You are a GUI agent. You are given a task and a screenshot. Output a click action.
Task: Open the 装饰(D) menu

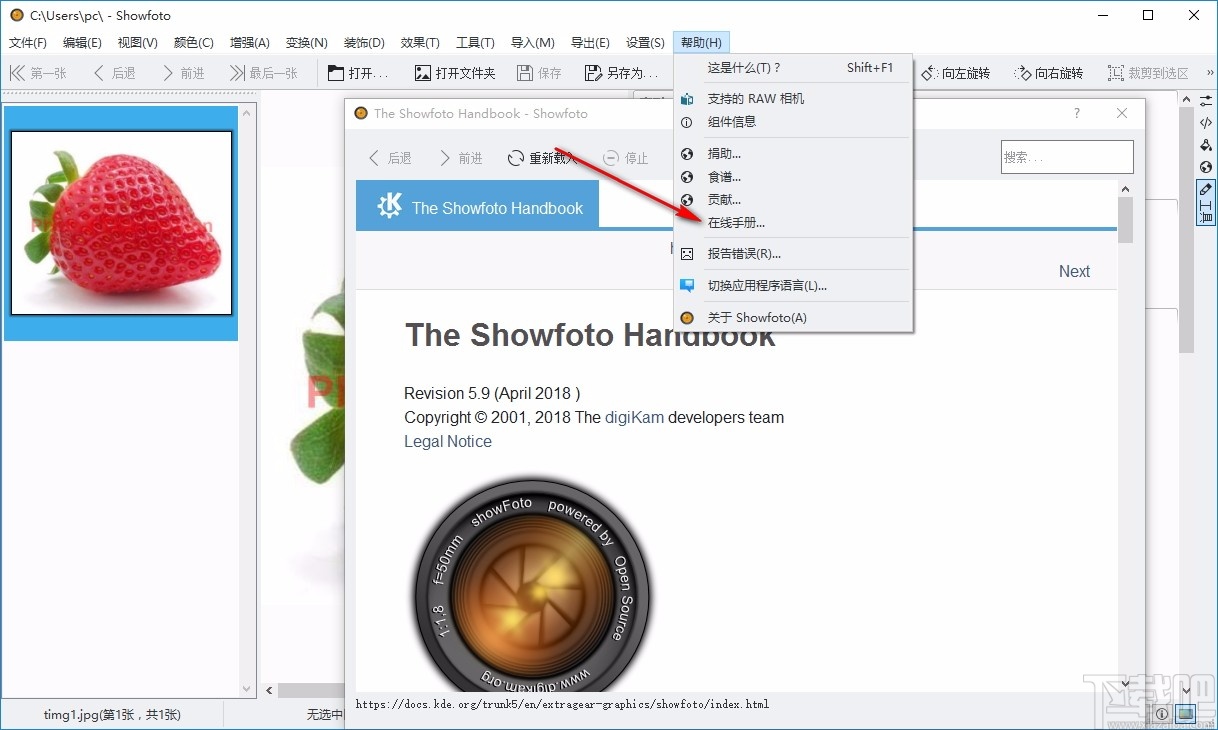pyautogui.click(x=364, y=43)
